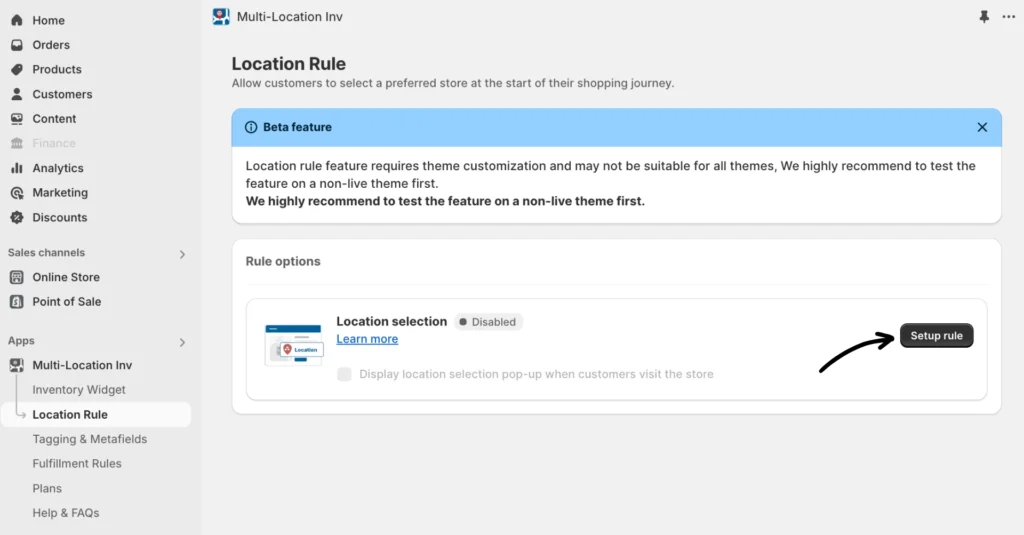The height and width of the screenshot is (535, 1024).
Task: Click the Marketing target icon
Action: click(x=16, y=193)
